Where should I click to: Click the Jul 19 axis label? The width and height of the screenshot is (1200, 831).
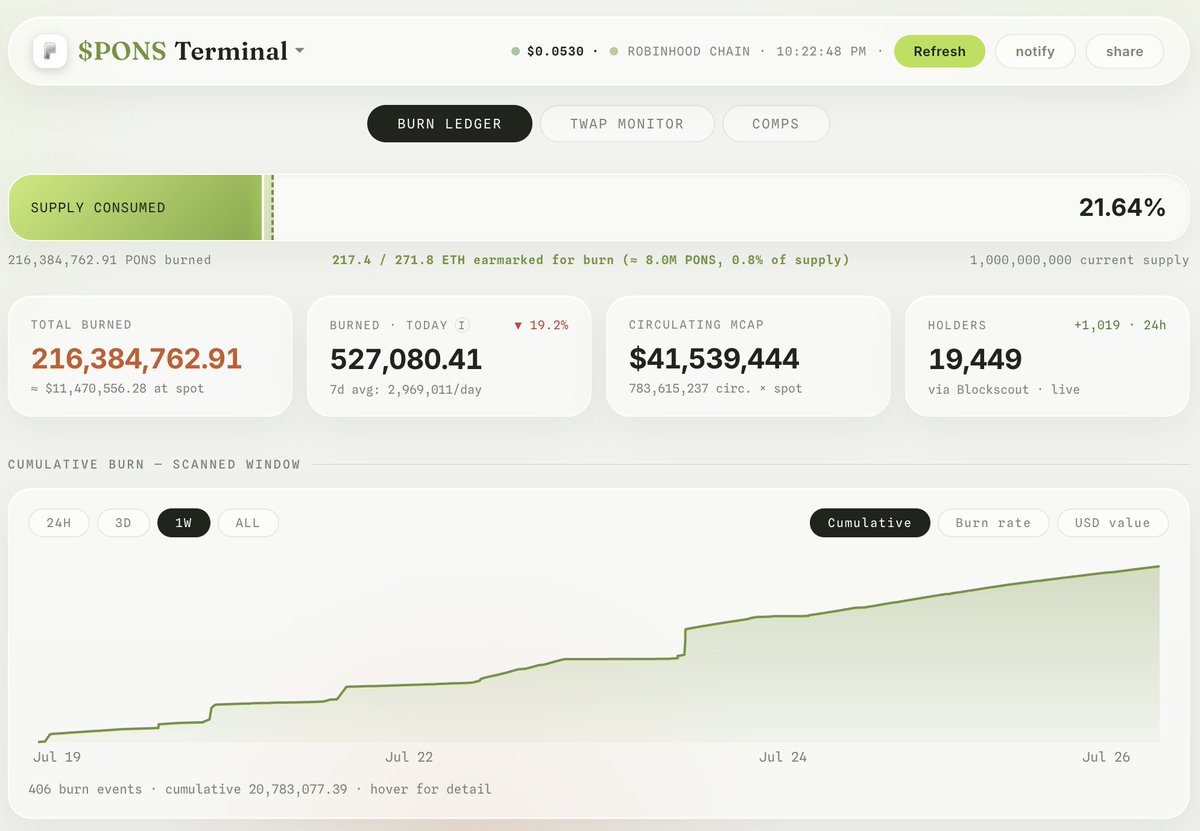click(x=59, y=757)
